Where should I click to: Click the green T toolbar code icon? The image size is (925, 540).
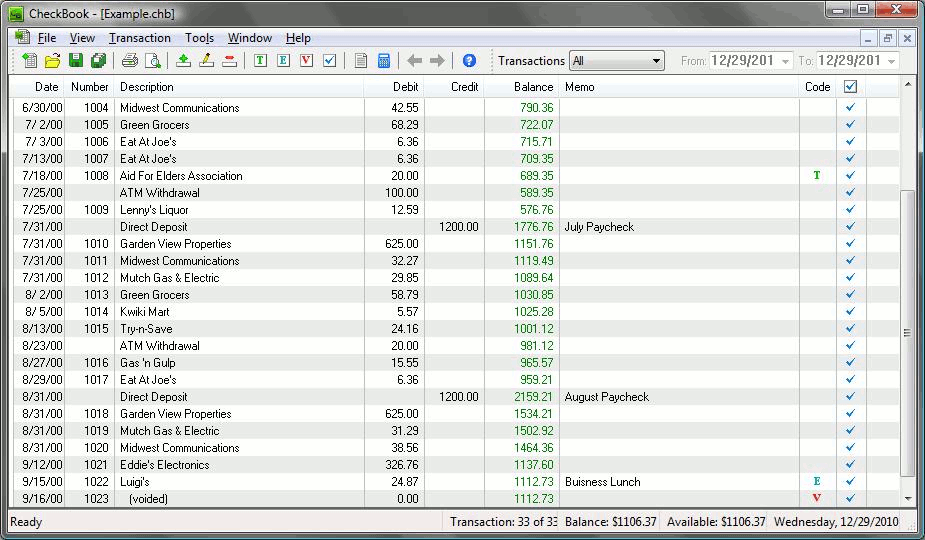click(260, 60)
